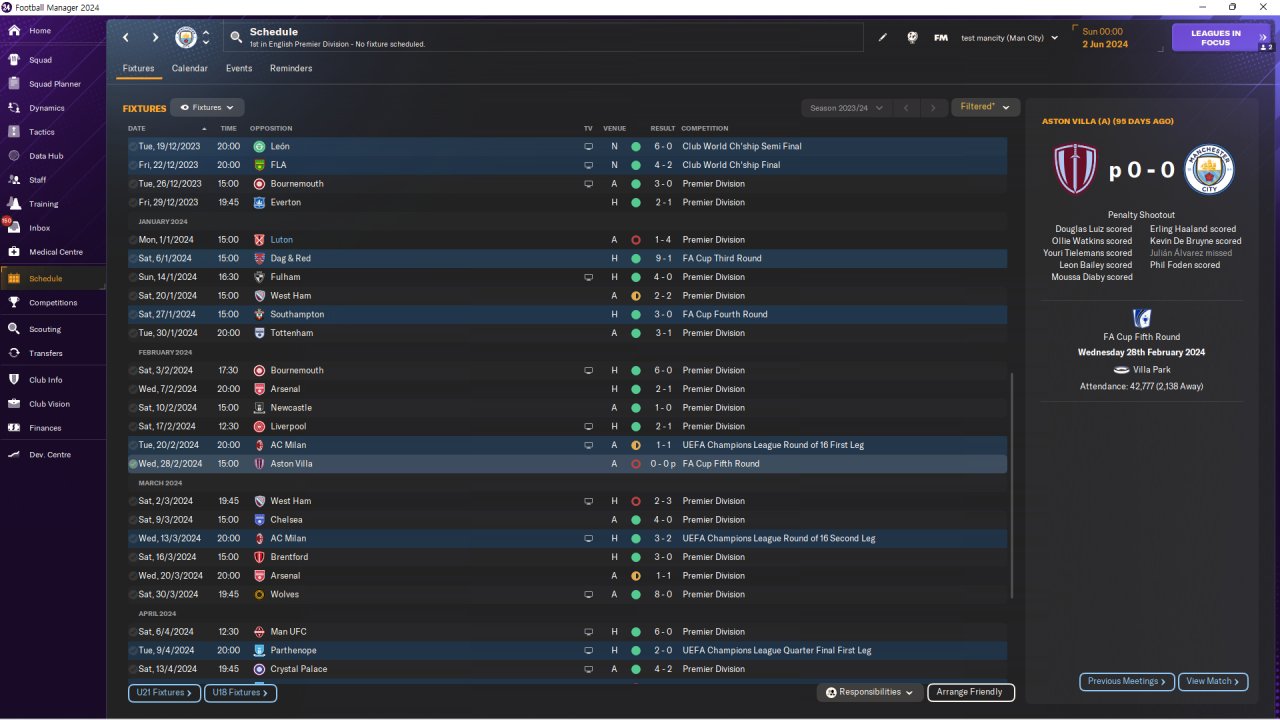The image size is (1280, 720).
Task: Expand the Responsibilities dropdown
Action: coord(869,692)
